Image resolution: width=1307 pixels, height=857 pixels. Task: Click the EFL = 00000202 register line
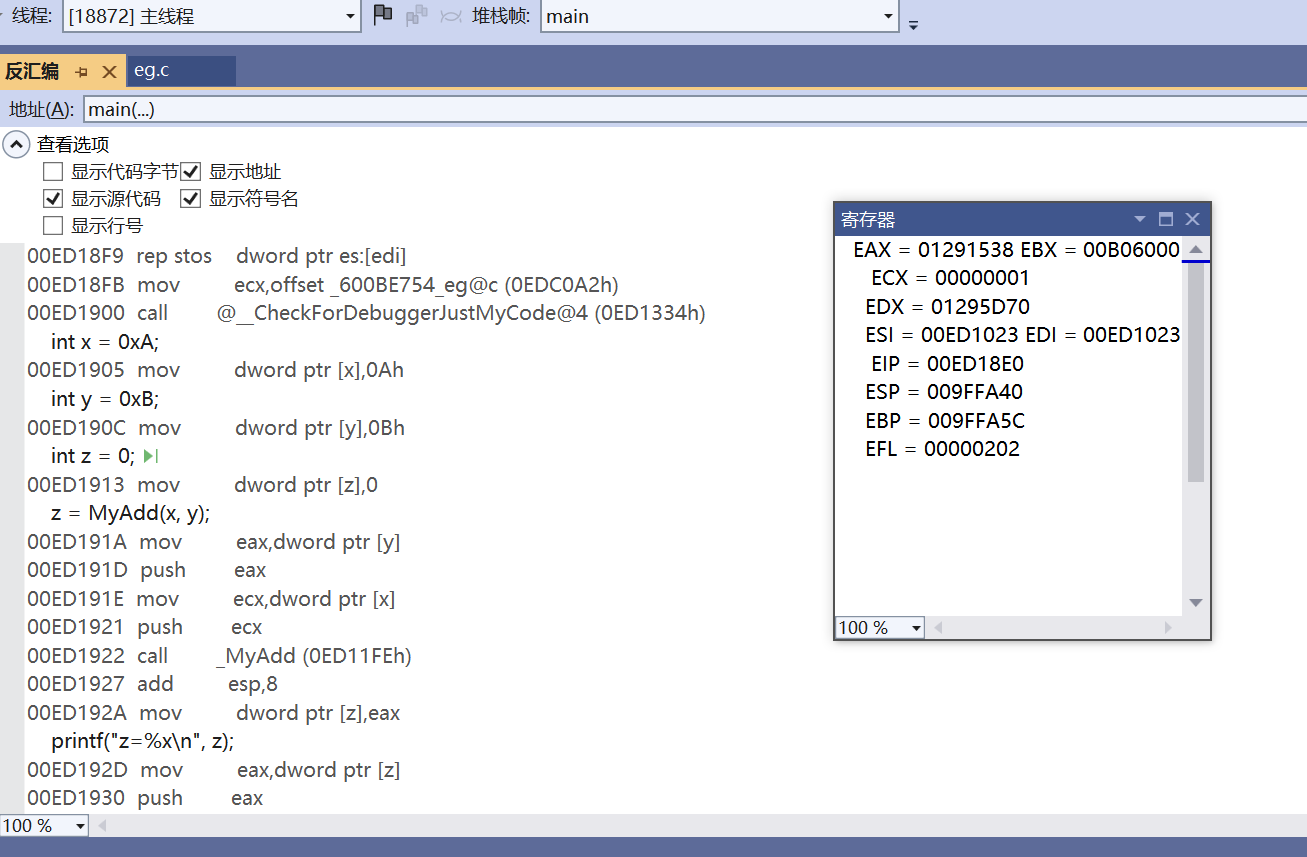(943, 449)
